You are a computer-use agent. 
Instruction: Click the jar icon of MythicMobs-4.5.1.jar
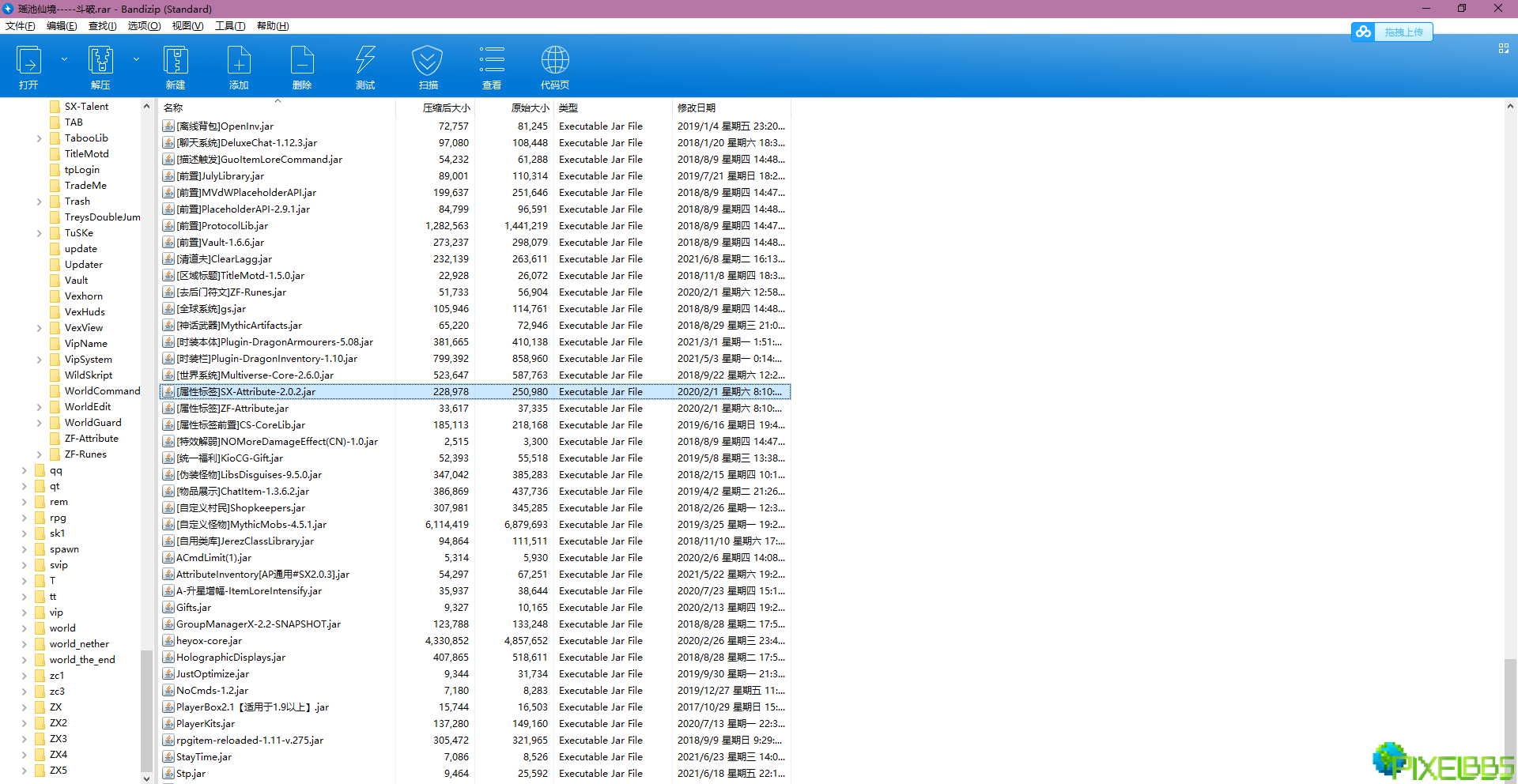pyautogui.click(x=168, y=525)
